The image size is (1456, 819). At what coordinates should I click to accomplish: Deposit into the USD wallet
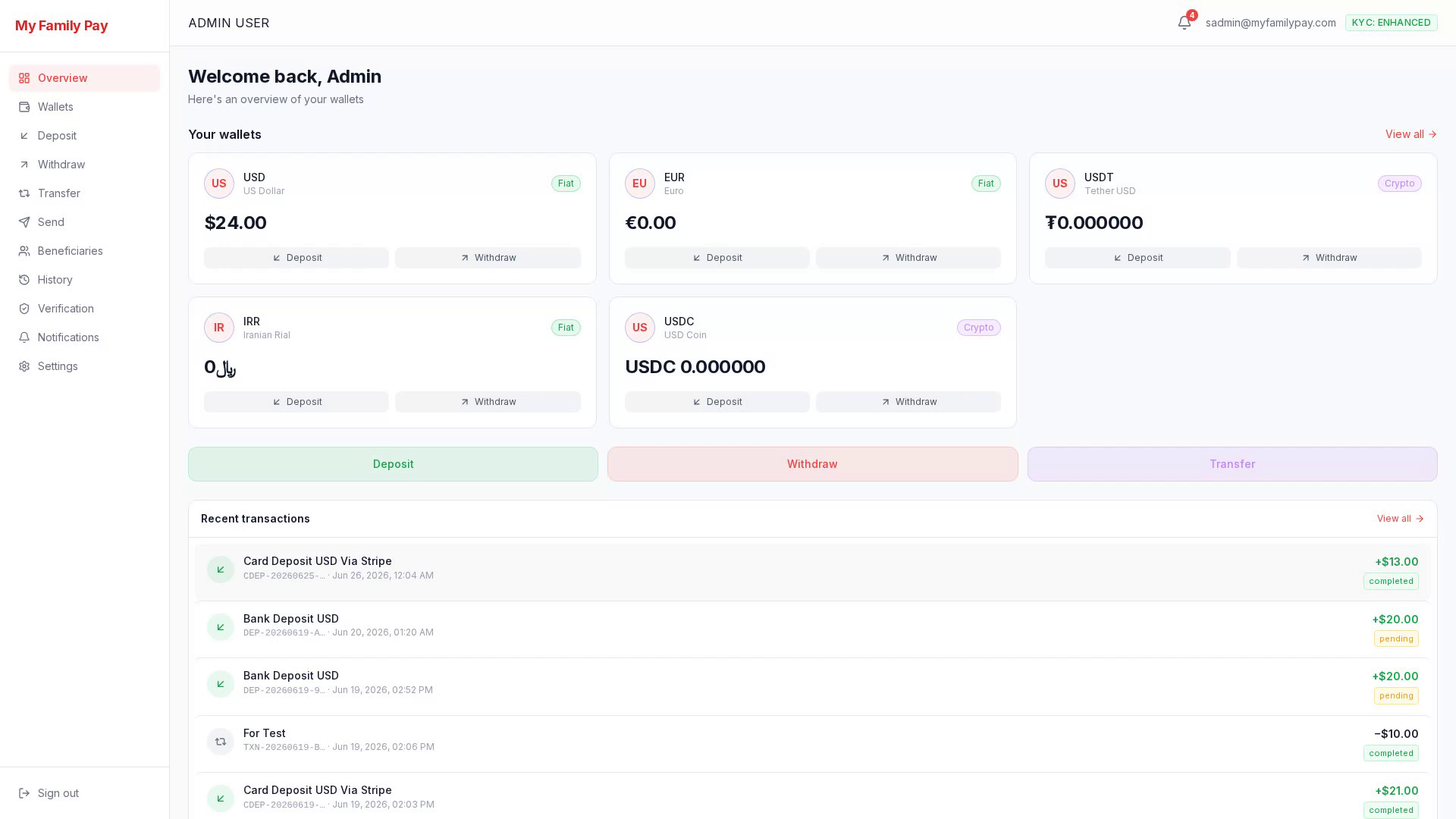click(297, 258)
